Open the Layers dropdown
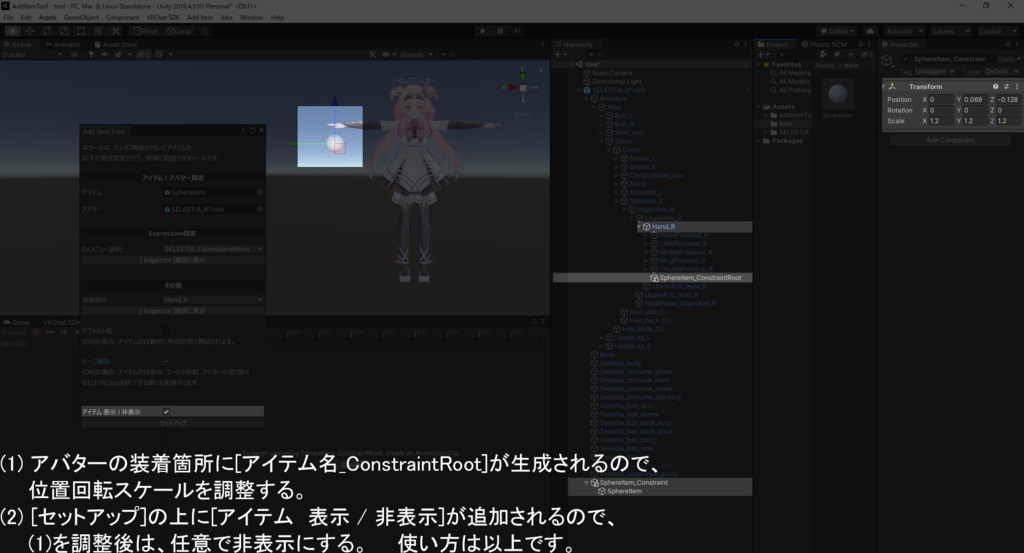This screenshot has height=553, width=1024. pos(950,31)
